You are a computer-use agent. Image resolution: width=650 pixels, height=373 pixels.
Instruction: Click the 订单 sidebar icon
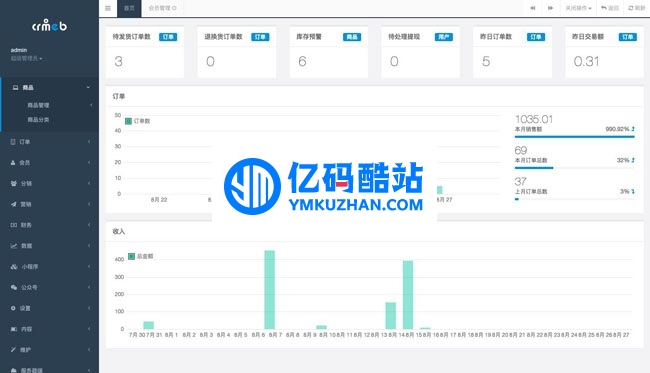pyautogui.click(x=13, y=142)
